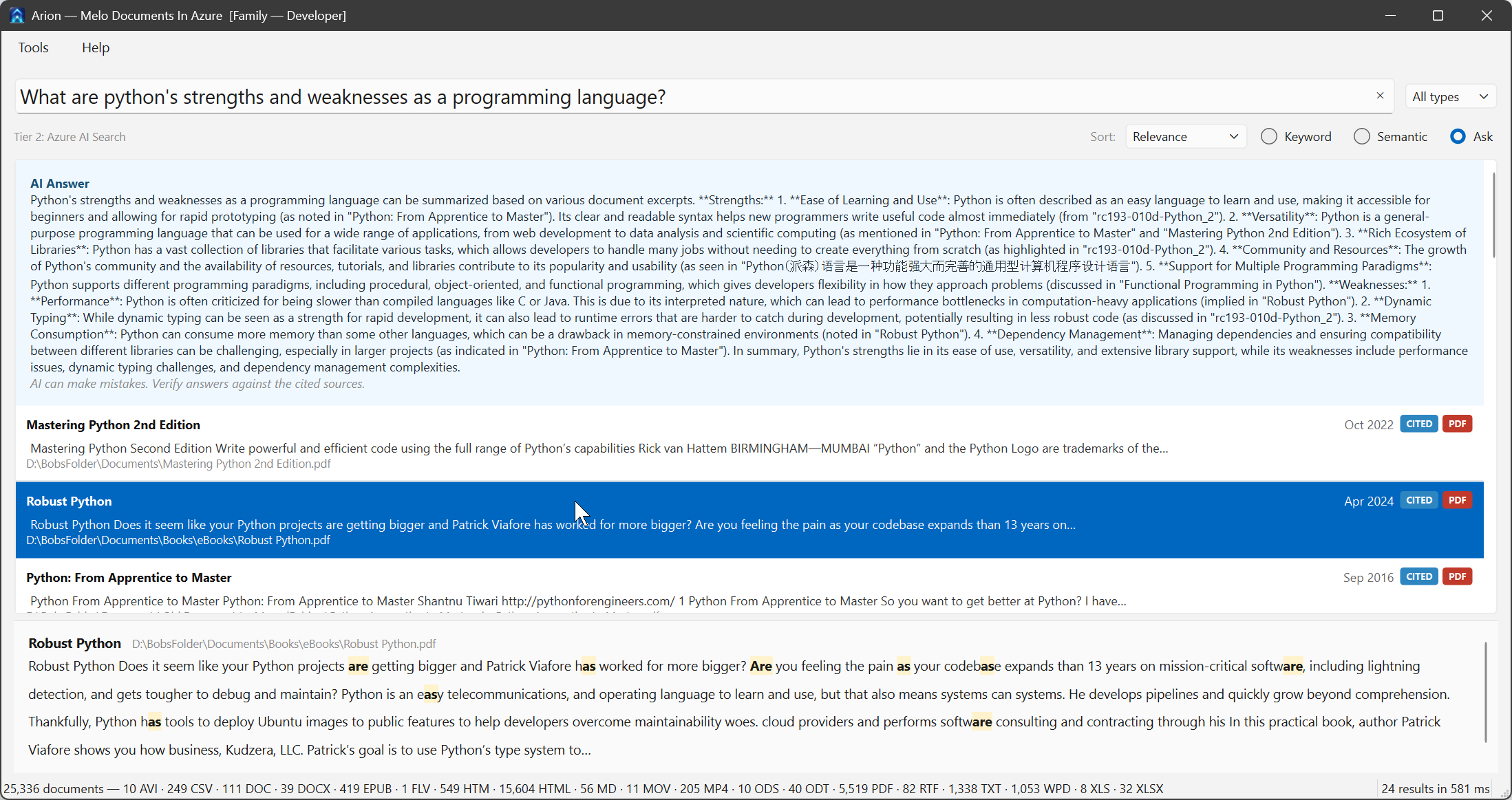This screenshot has height=800, width=1512.
Task: Expand the All types filter dropdown
Action: coord(1449,97)
